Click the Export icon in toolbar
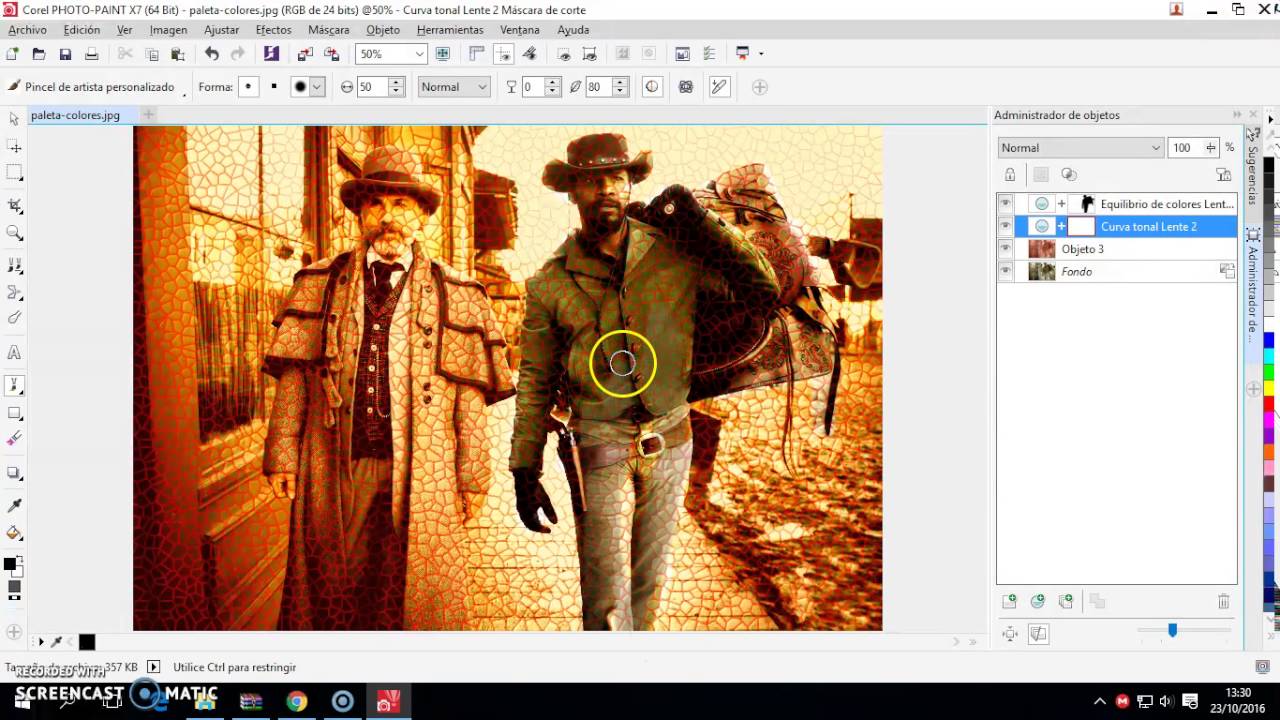The height and width of the screenshot is (720, 1280). pos(331,54)
